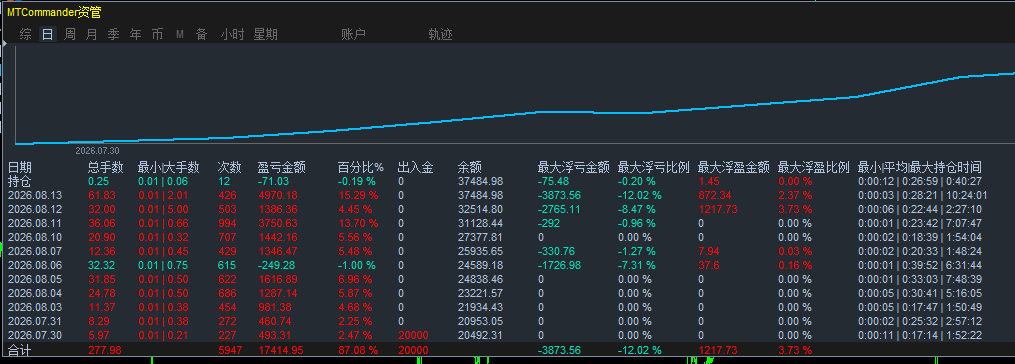Switch to the 小时 hourly tab
Screen dimensions: 1015x364
pos(232,34)
